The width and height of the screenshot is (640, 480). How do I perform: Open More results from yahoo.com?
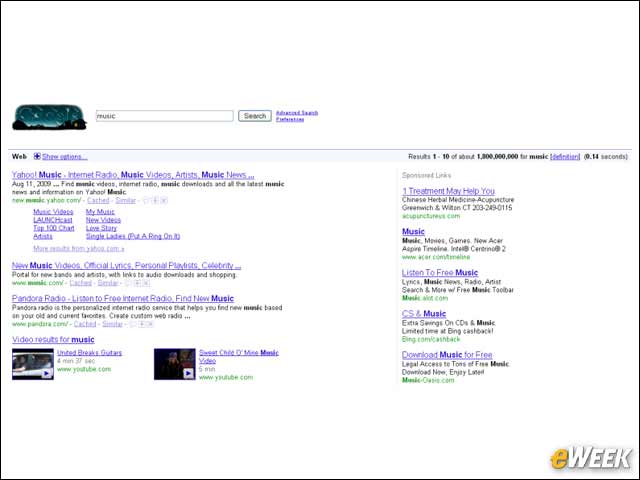[79, 249]
